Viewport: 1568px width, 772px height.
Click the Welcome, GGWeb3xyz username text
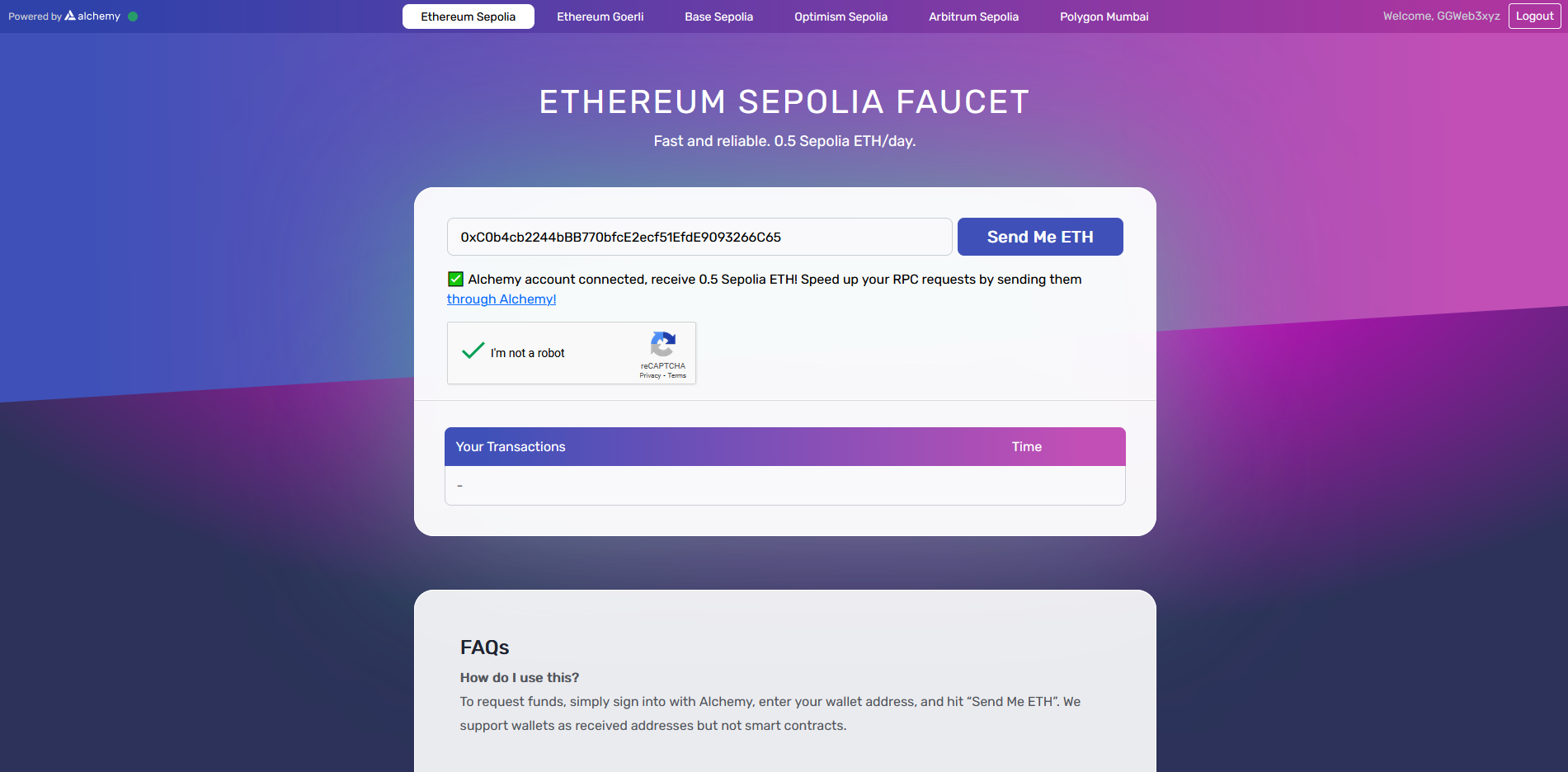1441,16
